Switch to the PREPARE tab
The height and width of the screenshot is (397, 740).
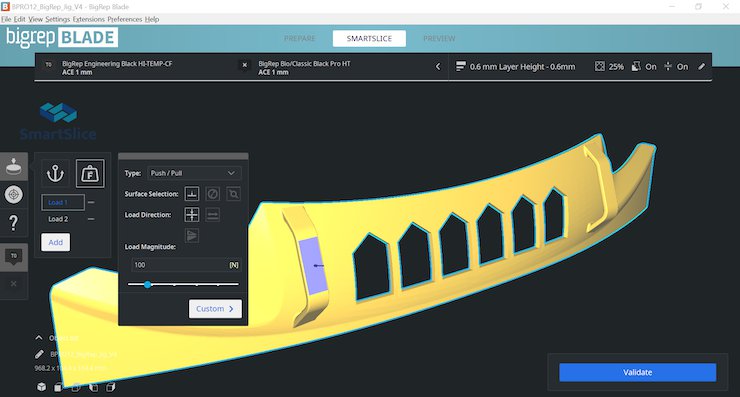(x=300, y=38)
